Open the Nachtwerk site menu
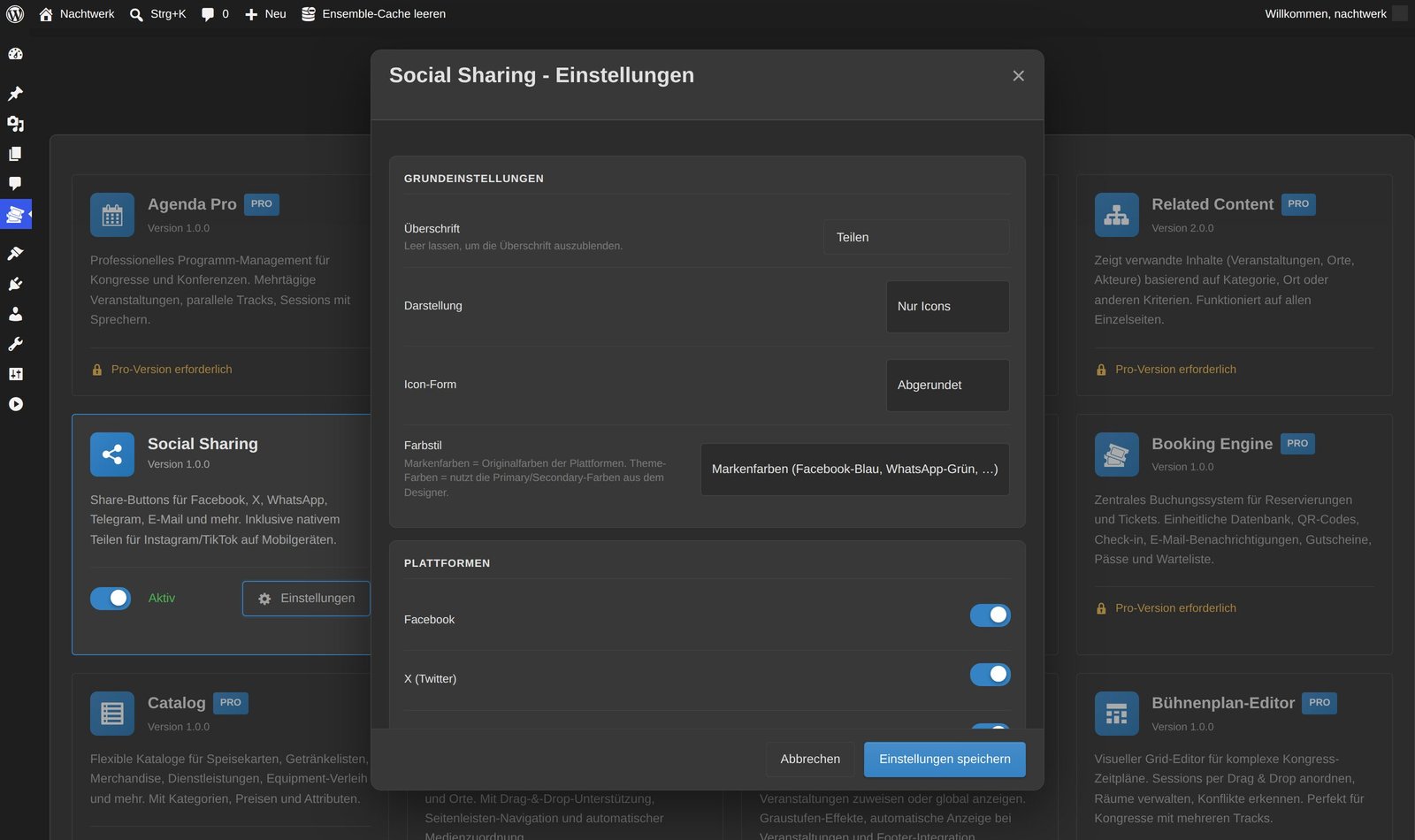The height and width of the screenshot is (840, 1415). click(x=77, y=14)
